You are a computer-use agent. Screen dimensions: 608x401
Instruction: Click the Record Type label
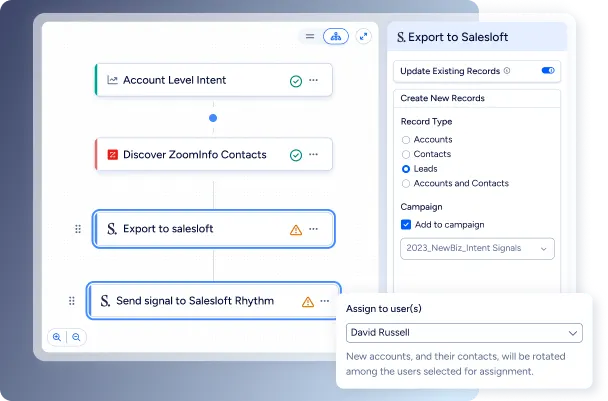pos(426,121)
